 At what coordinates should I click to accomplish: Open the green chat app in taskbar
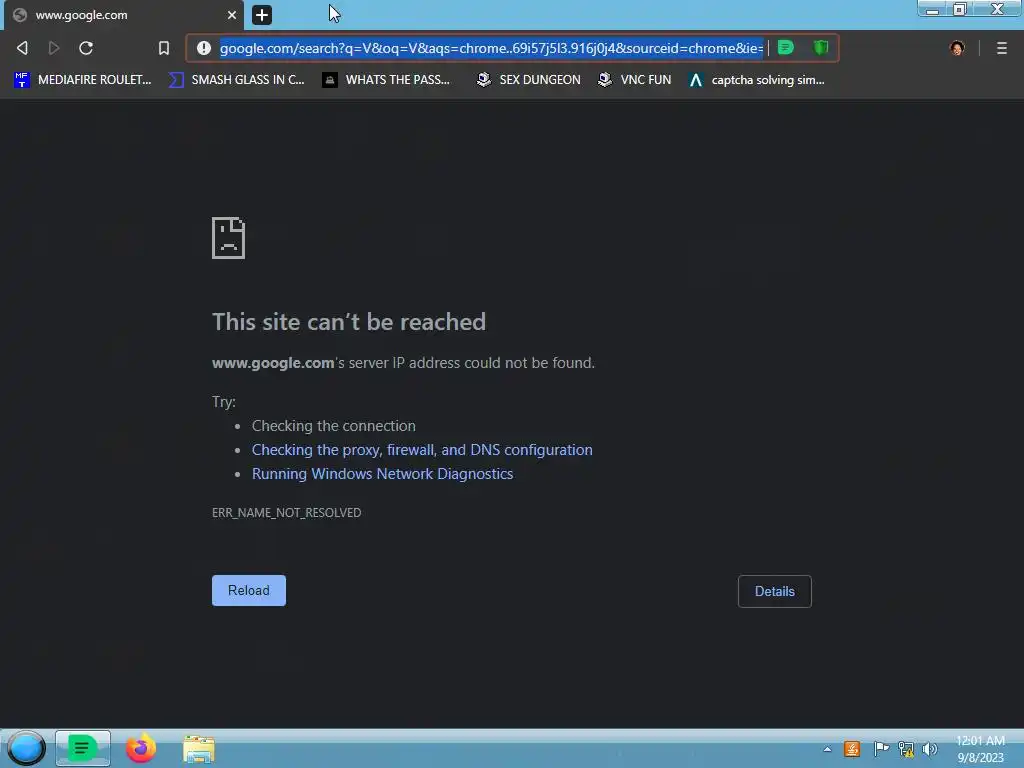[x=82, y=748]
